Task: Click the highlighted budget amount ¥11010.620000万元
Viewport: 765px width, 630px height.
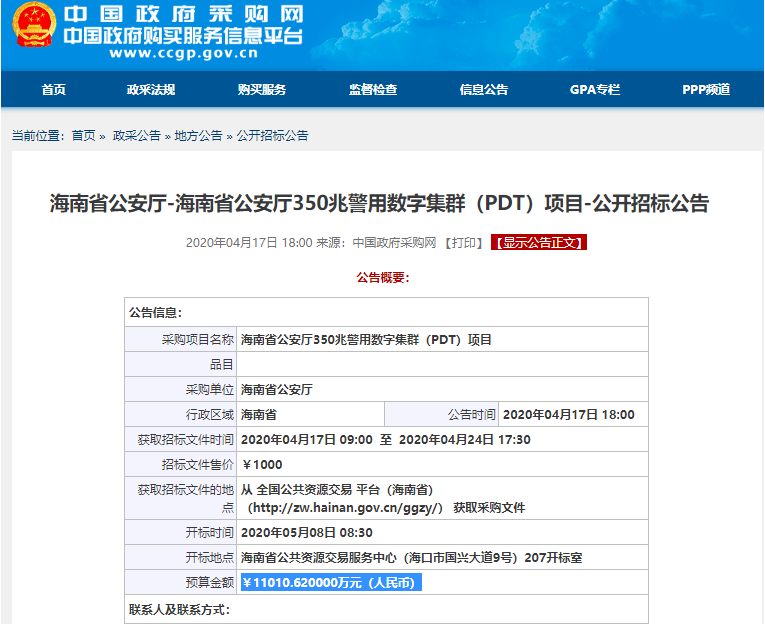Action: pos(332,583)
